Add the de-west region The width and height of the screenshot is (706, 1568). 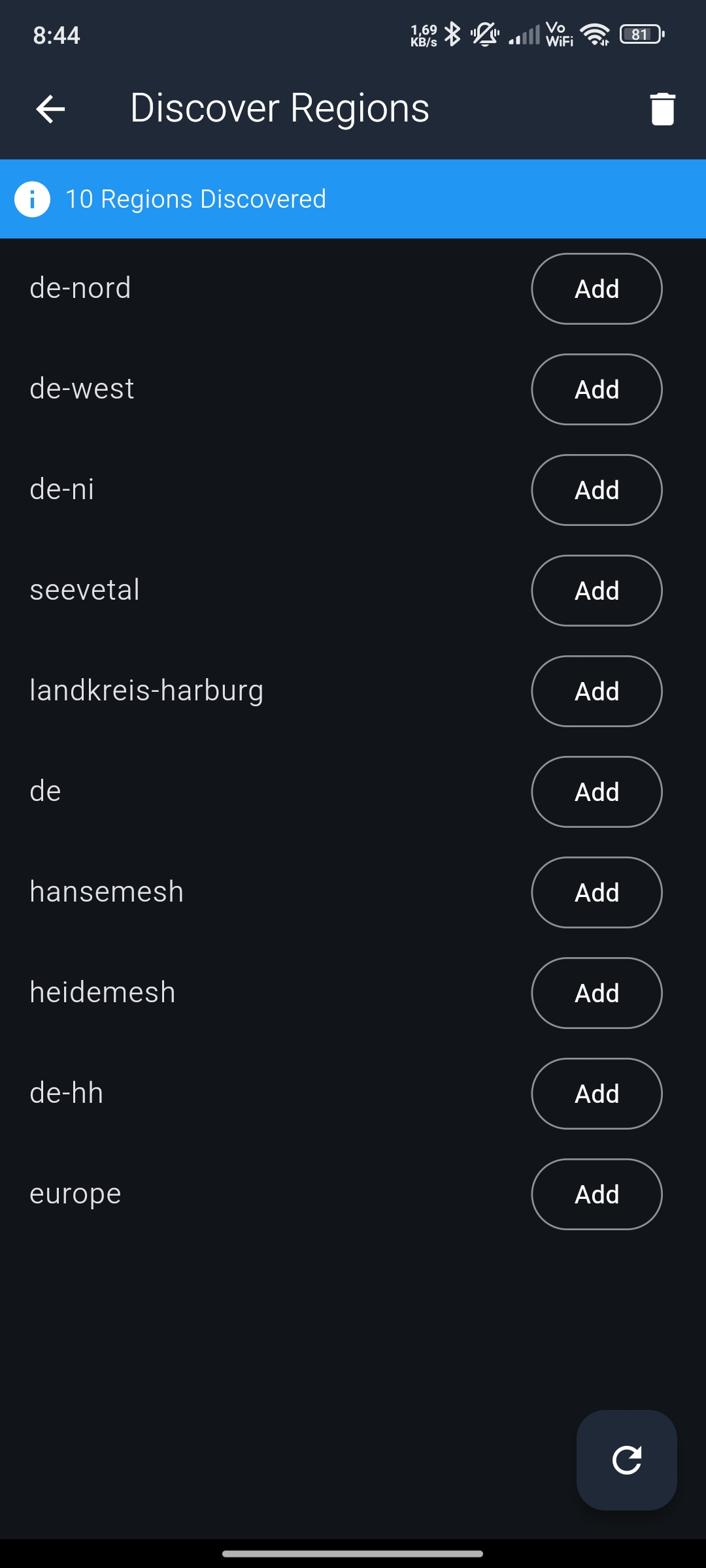pyautogui.click(x=596, y=389)
